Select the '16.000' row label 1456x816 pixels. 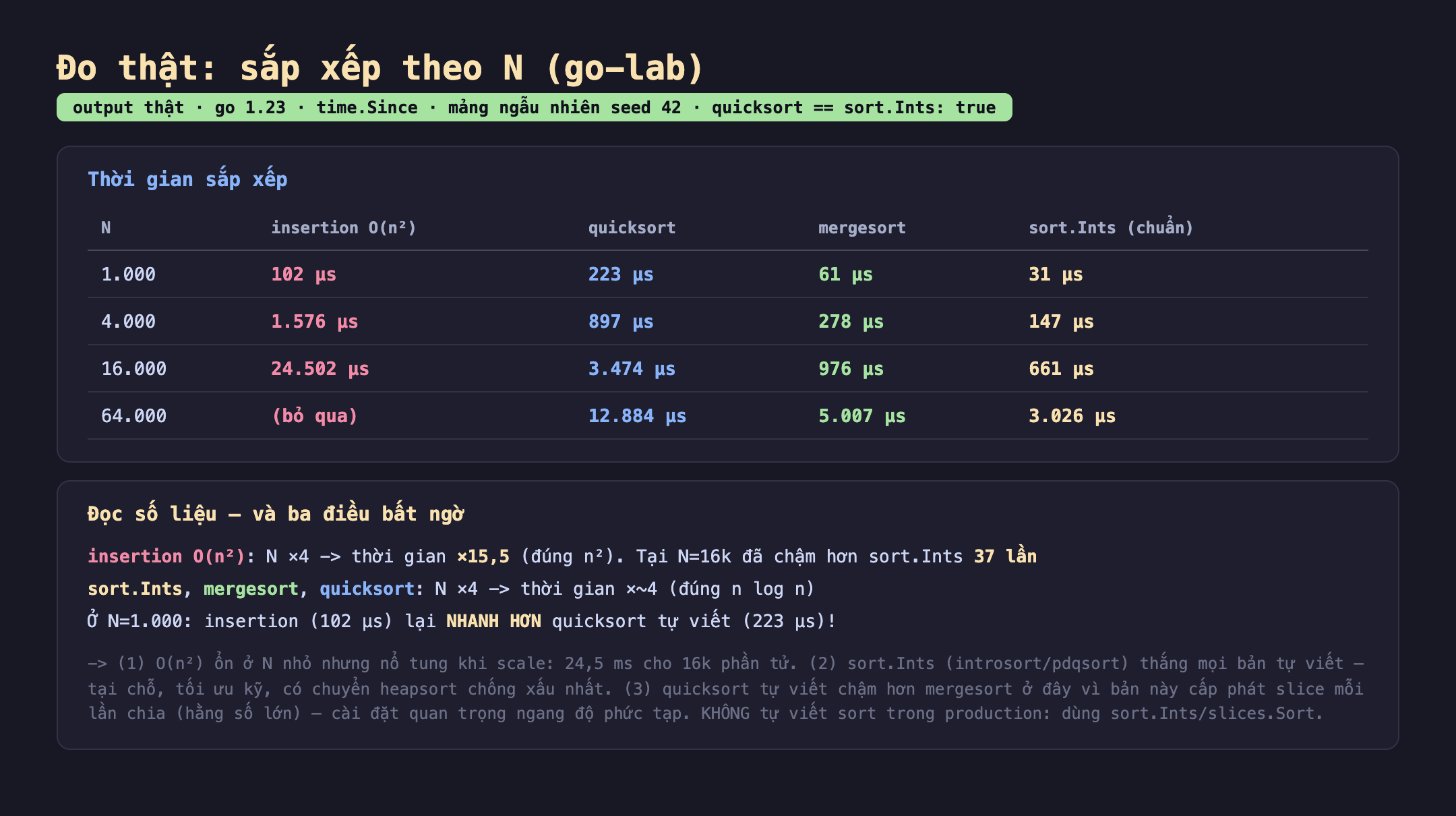pos(133,369)
